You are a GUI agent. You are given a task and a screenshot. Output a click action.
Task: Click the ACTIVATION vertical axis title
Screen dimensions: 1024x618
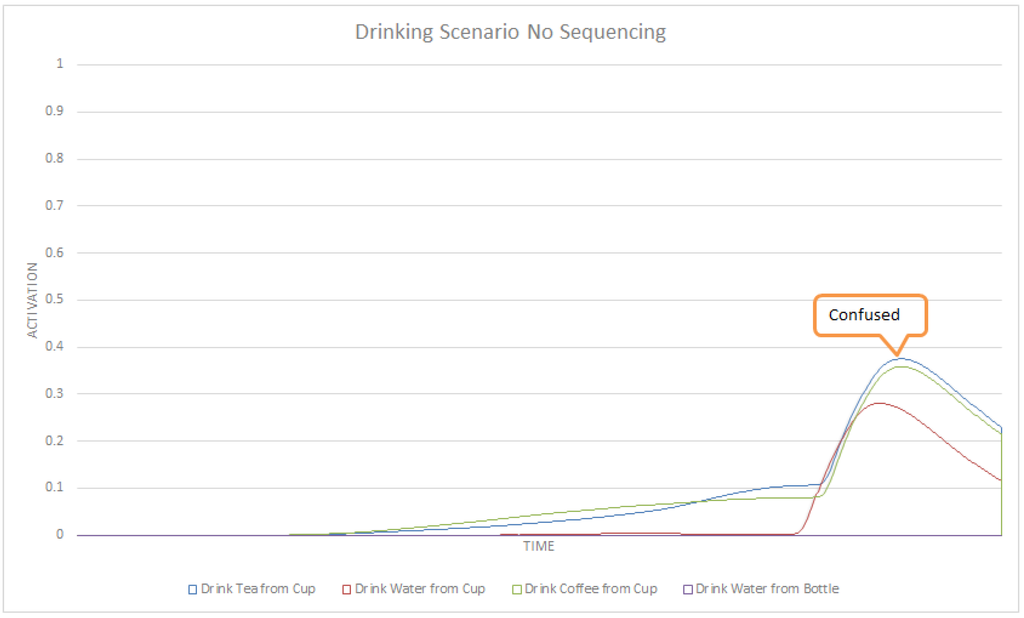pyautogui.click(x=33, y=300)
